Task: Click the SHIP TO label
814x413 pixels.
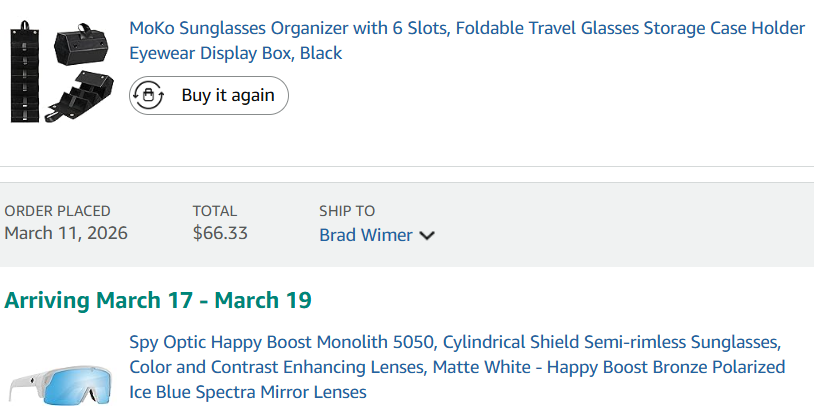Action: point(347,211)
